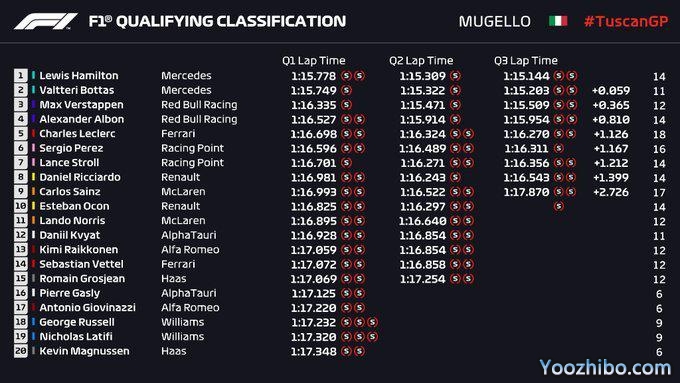Click Lewis Hamilton's teal team color bar
Screen dimensions: 680x383
(x=33, y=75)
